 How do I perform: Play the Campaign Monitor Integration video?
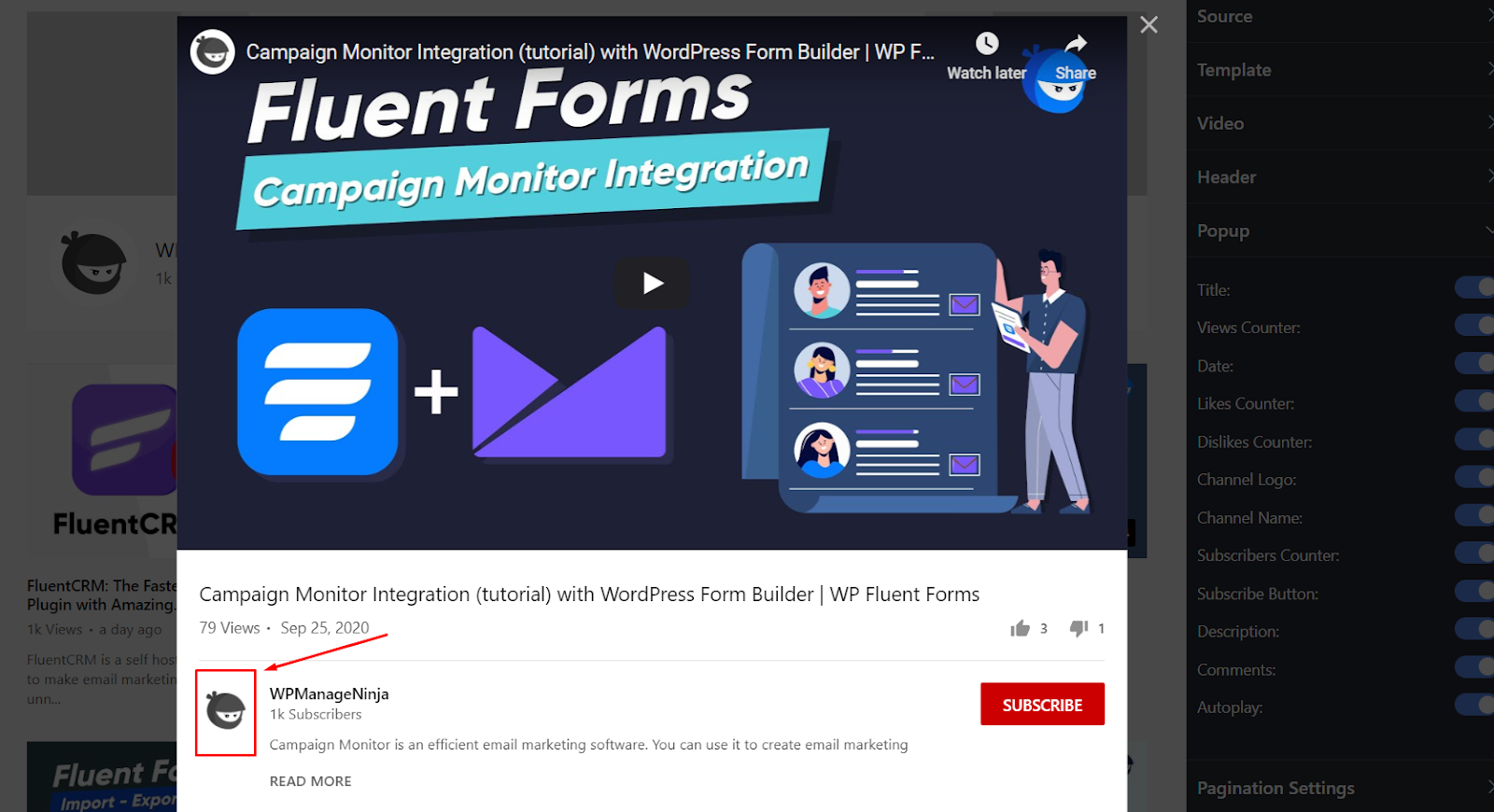[x=653, y=283]
